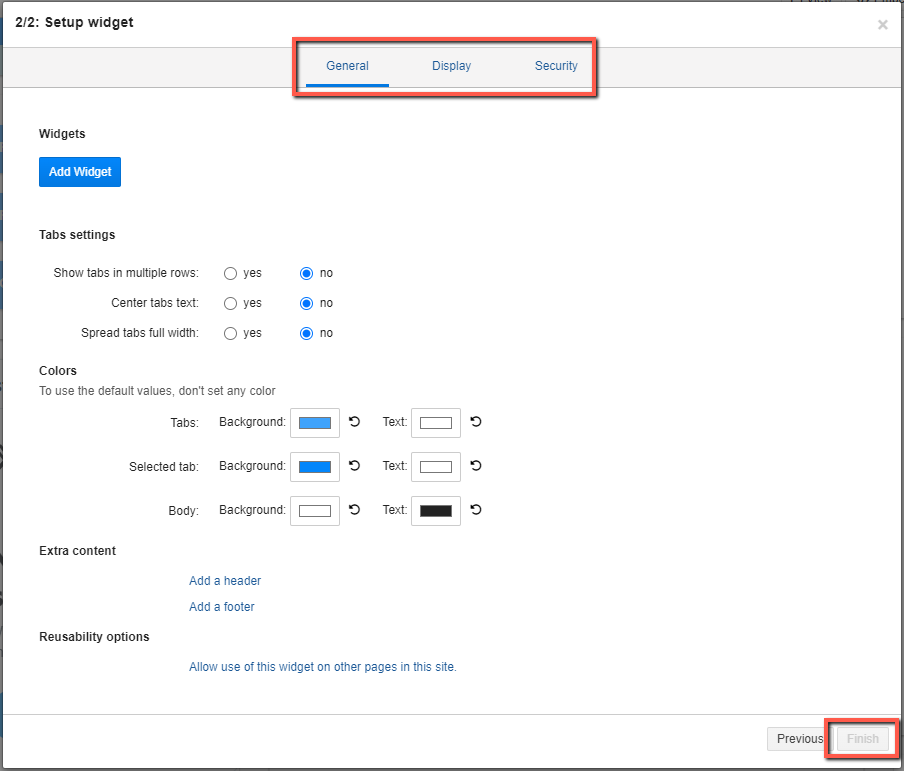Close the Setup widget dialog
The image size is (904, 771).
882,25
